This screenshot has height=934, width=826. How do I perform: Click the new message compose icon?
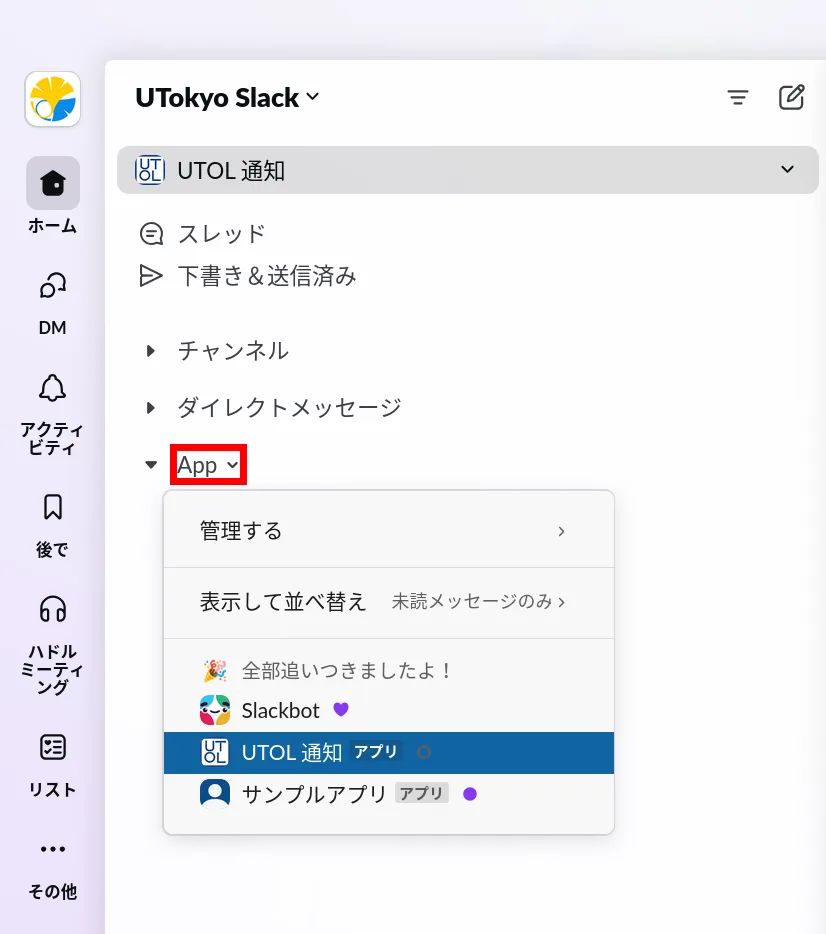(791, 97)
